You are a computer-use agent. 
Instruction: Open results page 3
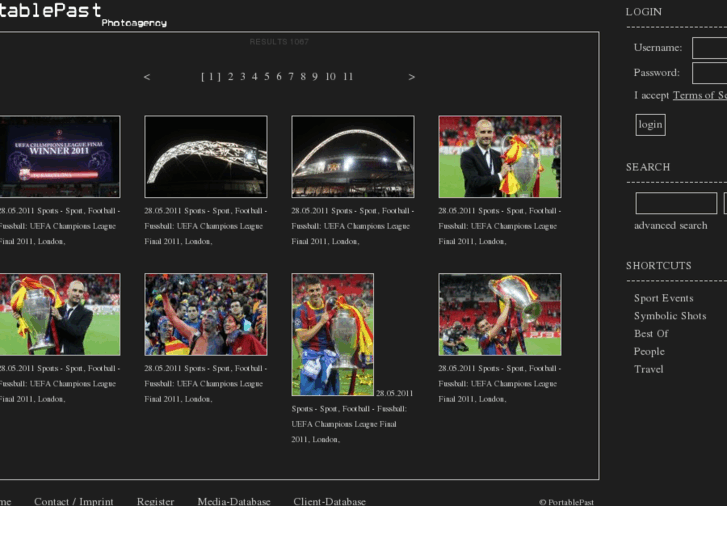click(x=242, y=77)
